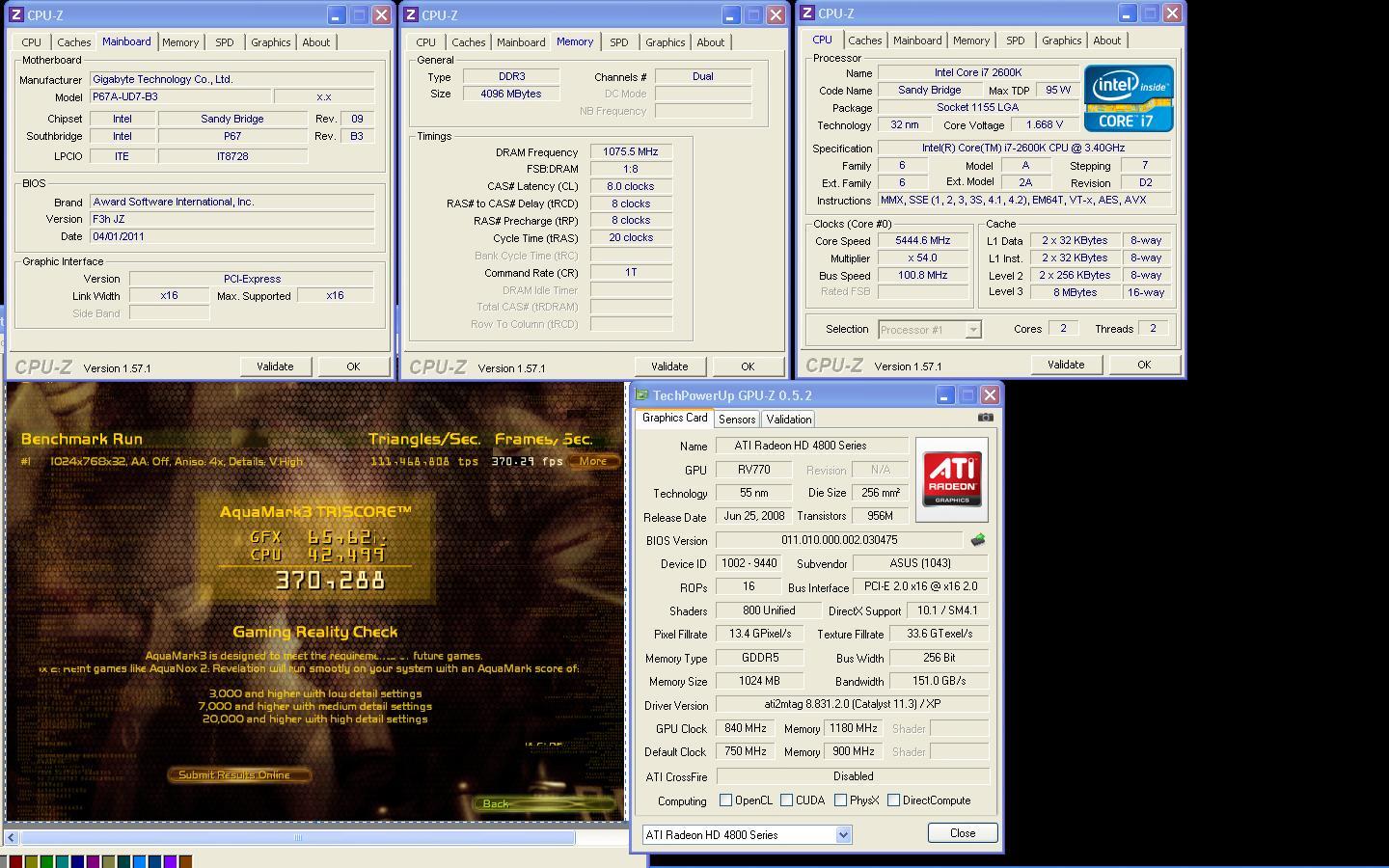The width and height of the screenshot is (1389, 868).
Task: Open CPU tab in Mainboard CPU-Z window
Action: [32, 42]
